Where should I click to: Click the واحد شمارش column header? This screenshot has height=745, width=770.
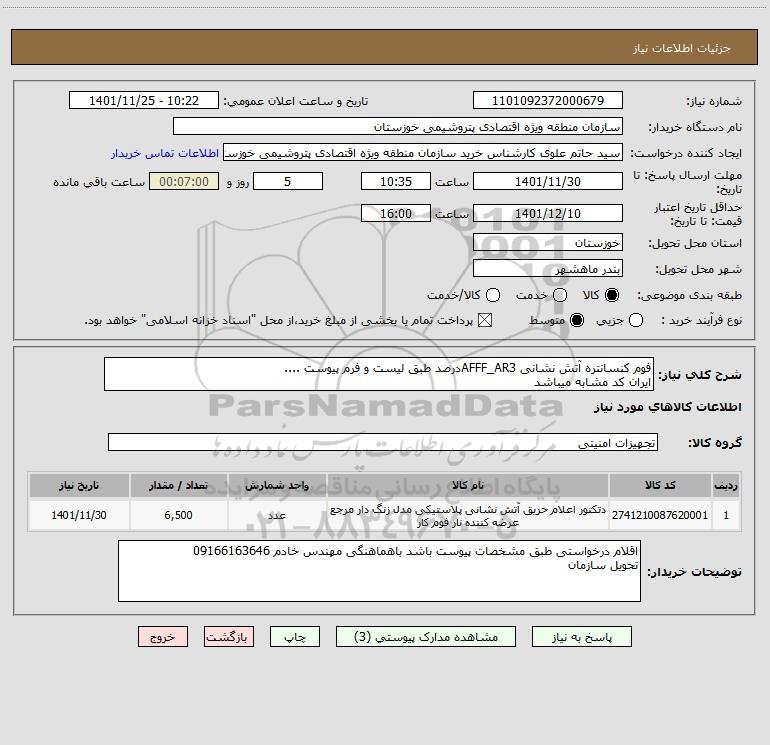(x=277, y=485)
